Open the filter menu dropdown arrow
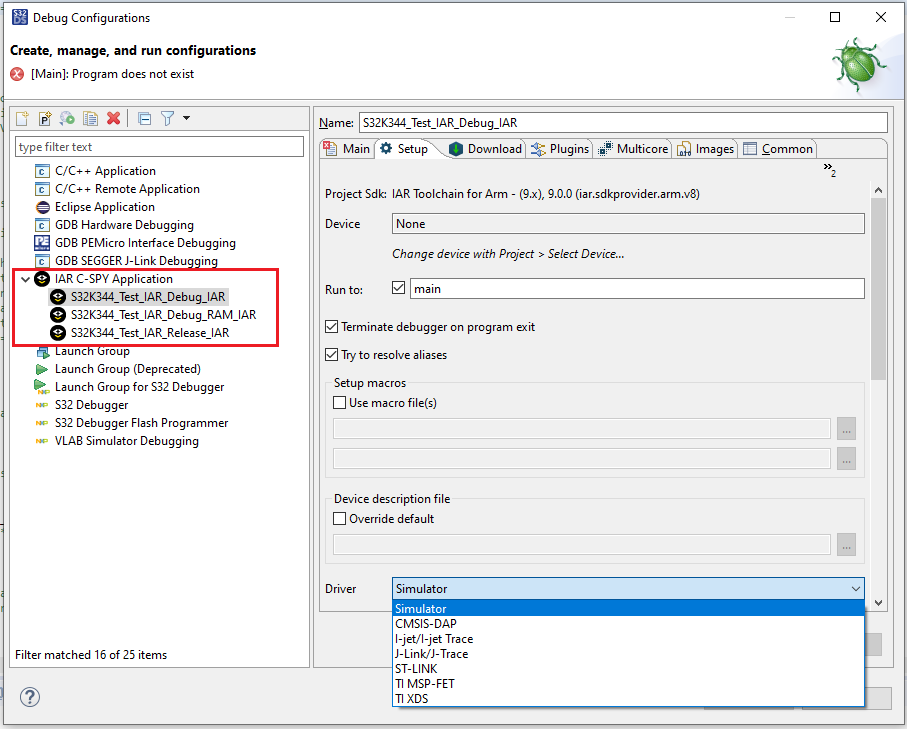The height and width of the screenshot is (729, 907). coord(186,118)
